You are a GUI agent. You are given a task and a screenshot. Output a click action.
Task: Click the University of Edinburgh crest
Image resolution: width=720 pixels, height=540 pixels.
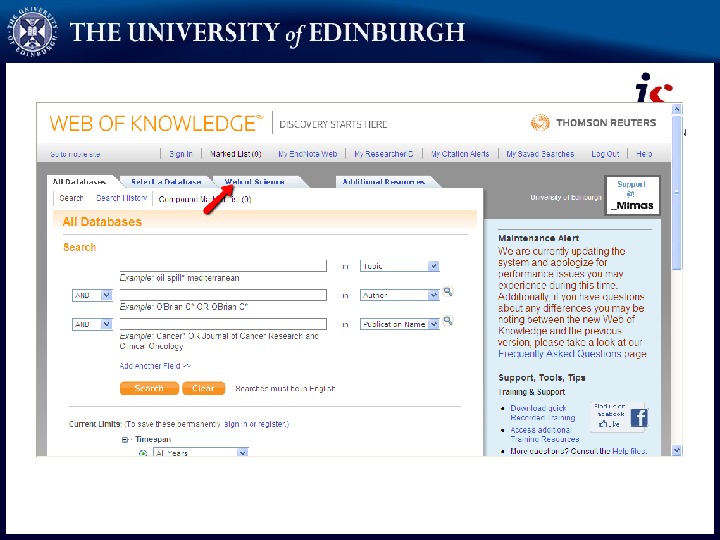pos(33,32)
